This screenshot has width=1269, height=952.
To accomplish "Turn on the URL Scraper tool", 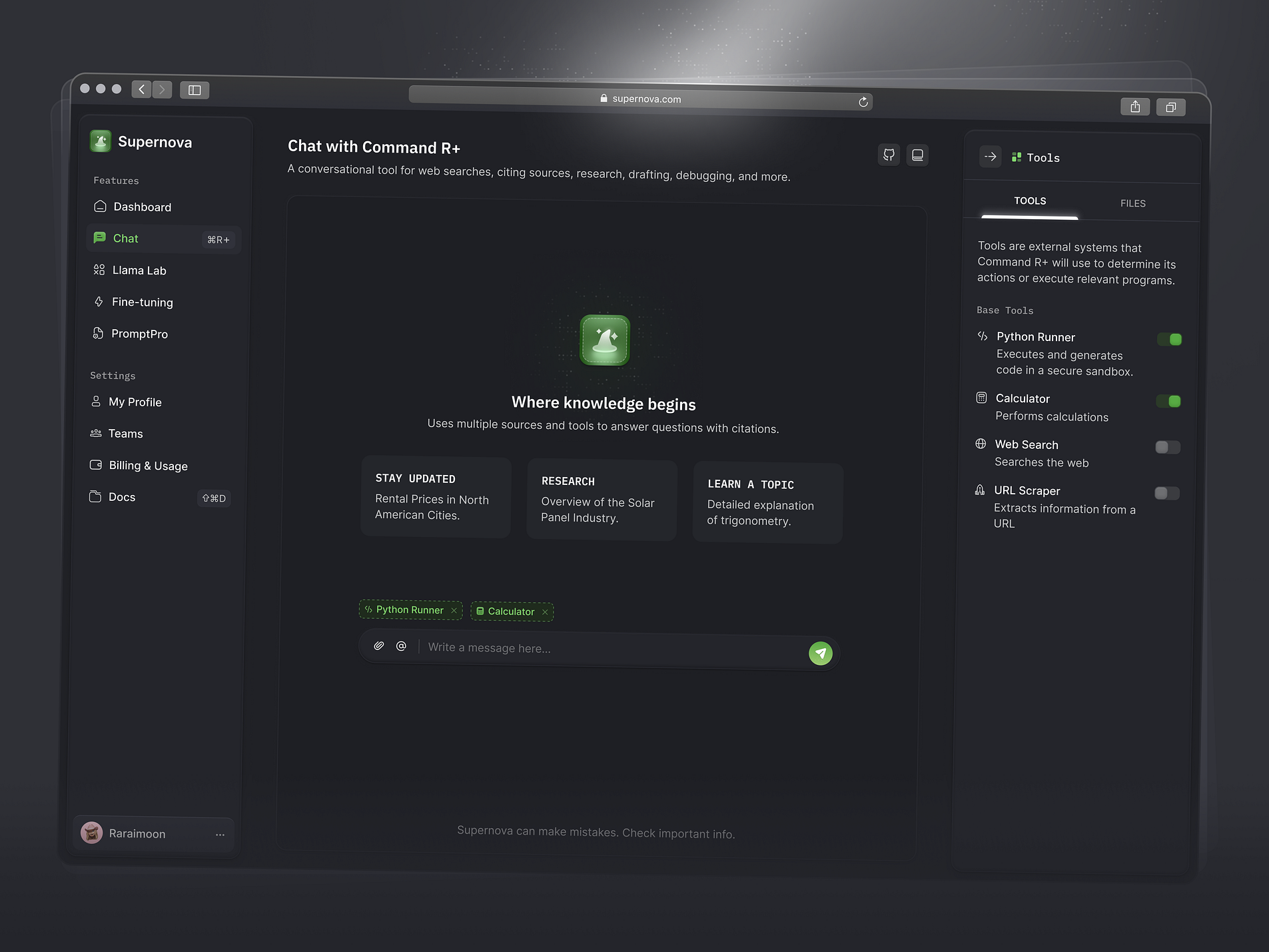I will 1166,493.
